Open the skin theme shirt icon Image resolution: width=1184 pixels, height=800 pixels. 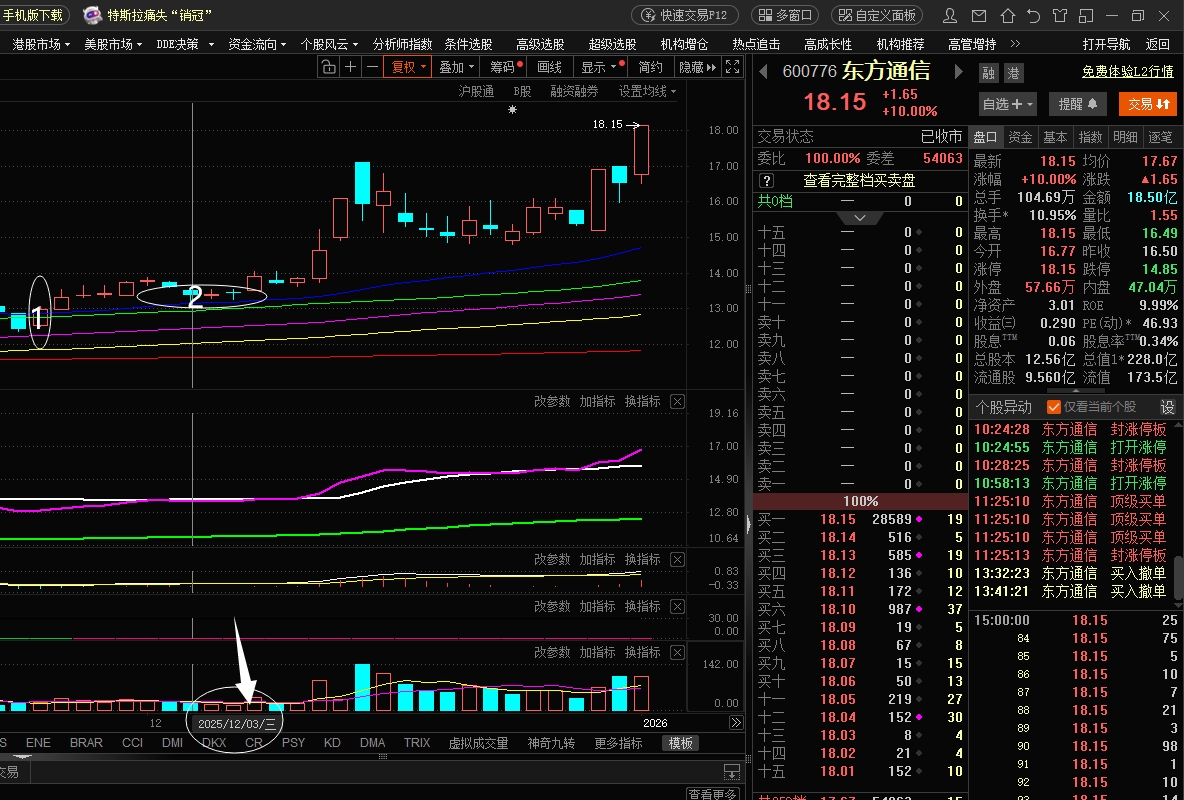point(1060,15)
